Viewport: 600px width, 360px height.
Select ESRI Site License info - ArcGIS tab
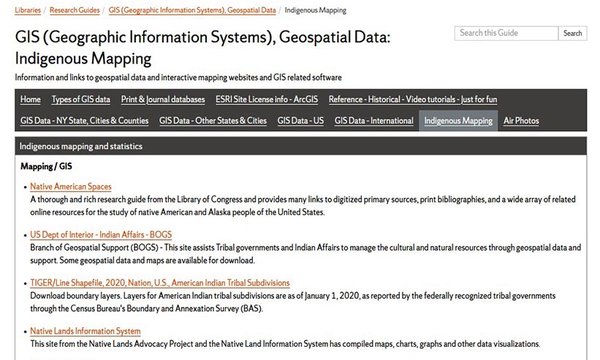click(x=267, y=99)
